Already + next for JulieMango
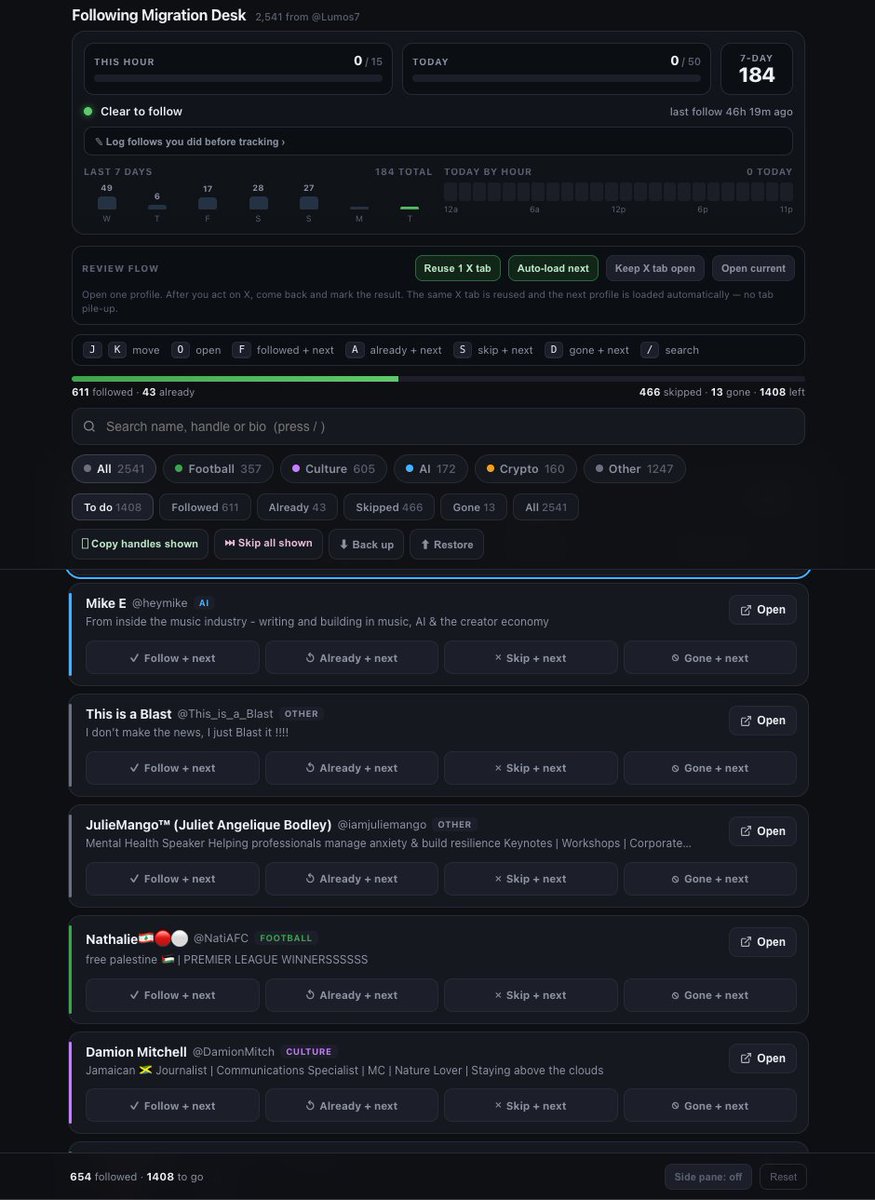The image size is (875, 1200). coord(351,879)
